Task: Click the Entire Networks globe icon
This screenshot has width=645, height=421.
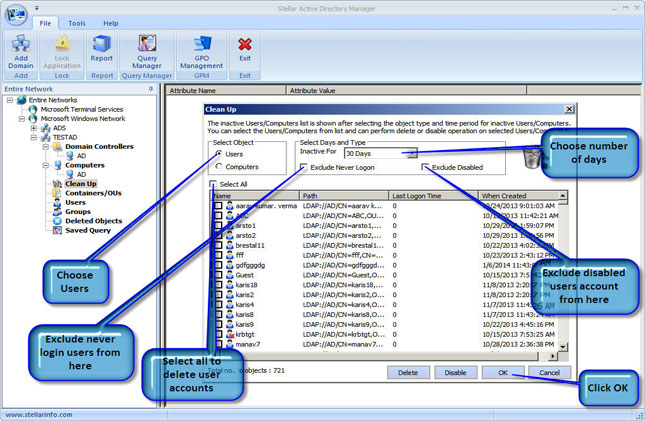Action: point(21,100)
